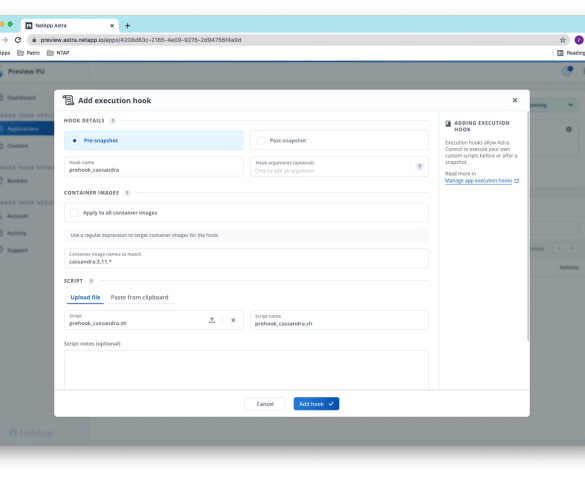This screenshot has height=477, width=585.
Task: Click the Cancel button
Action: pos(265,404)
